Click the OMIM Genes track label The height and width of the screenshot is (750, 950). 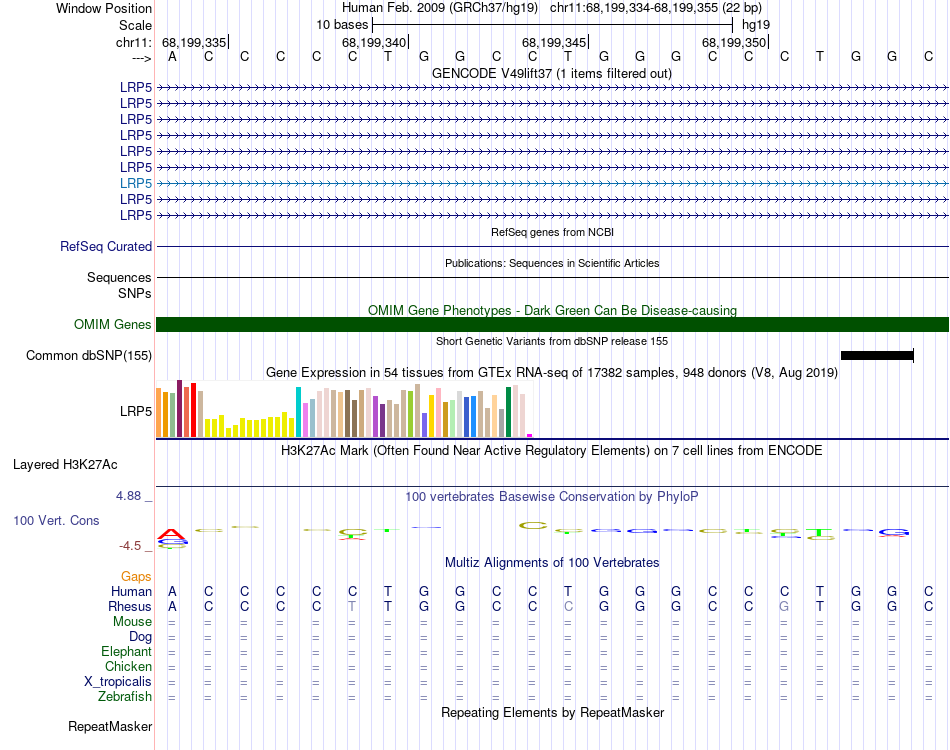point(113,325)
